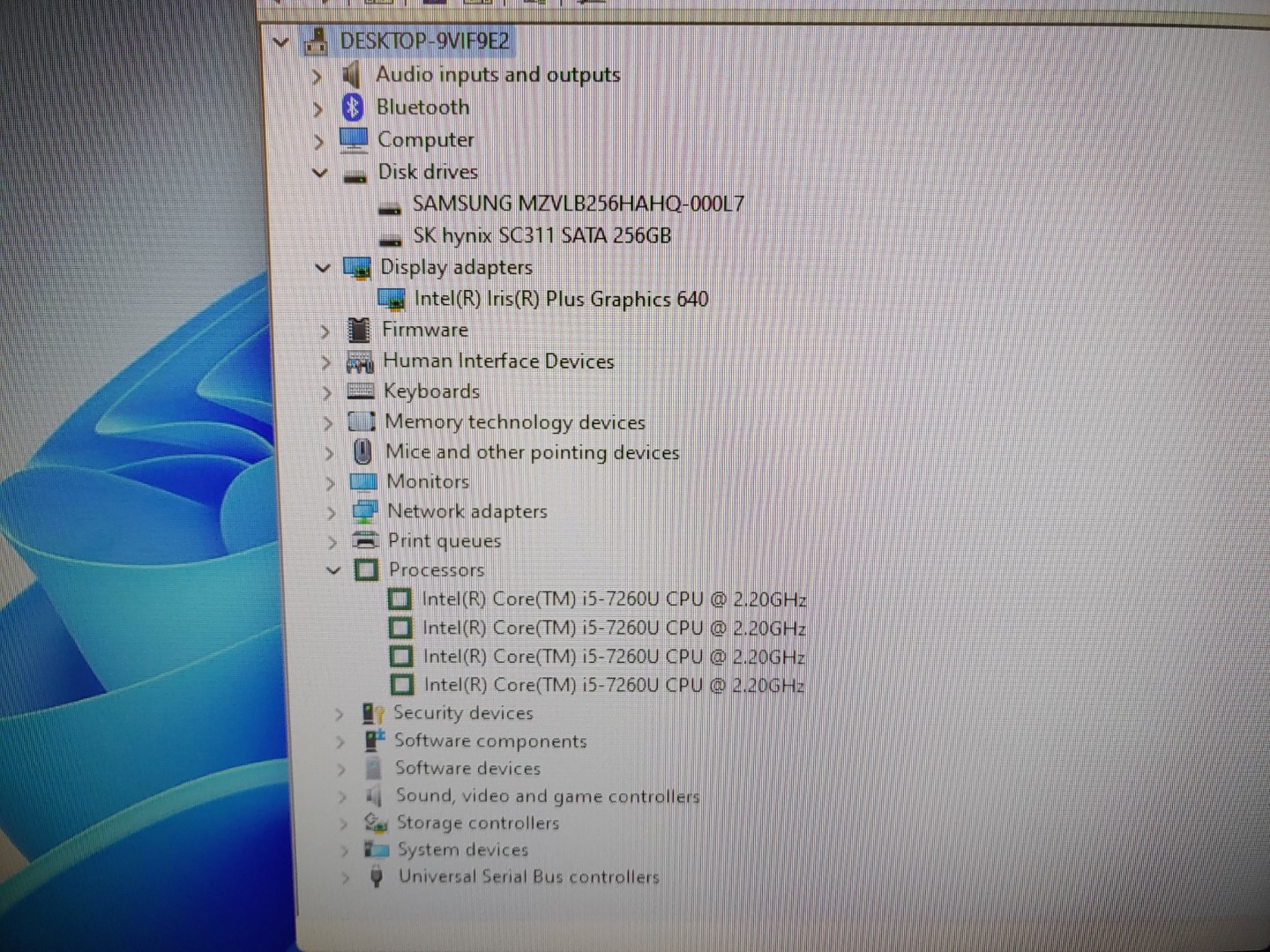
Task: Select 'SK hynix SC311 SATA 256GB' text
Action: point(542,235)
